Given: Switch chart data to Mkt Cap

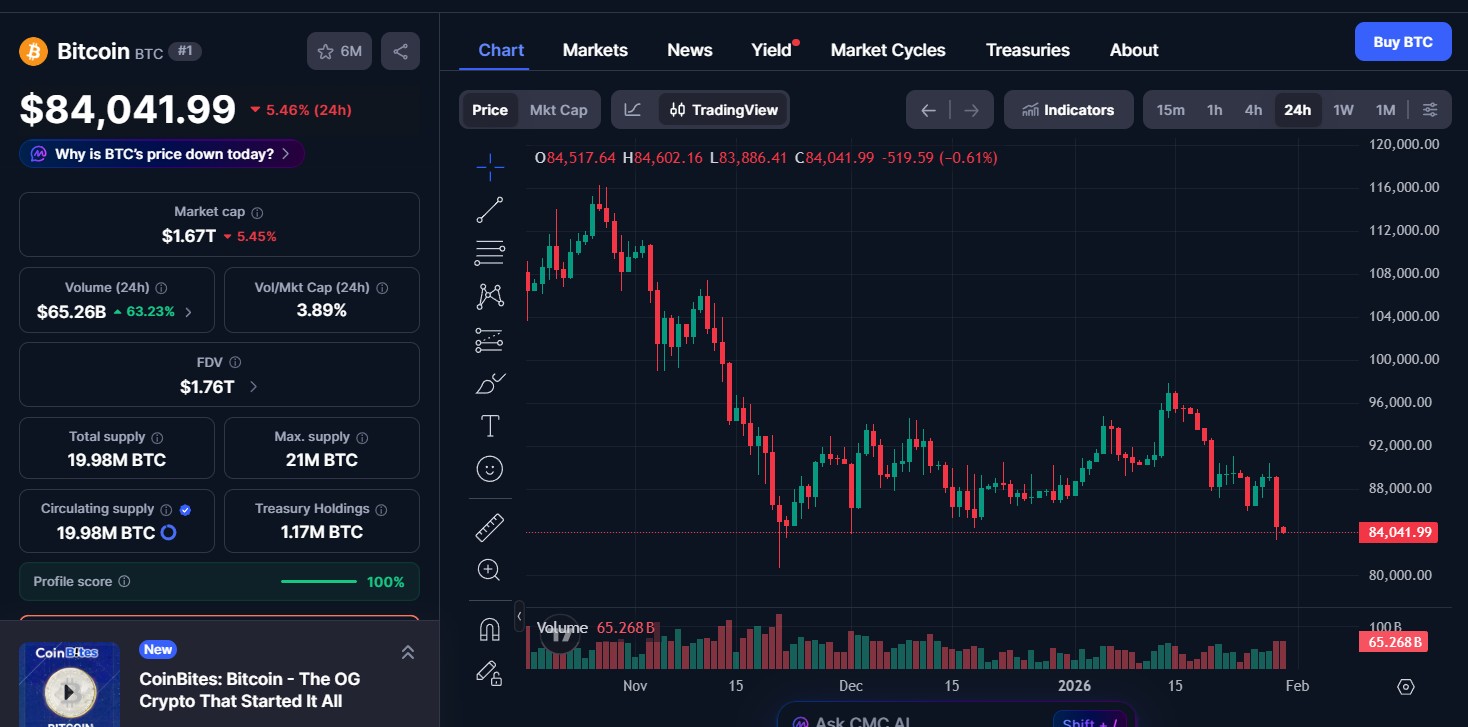Looking at the screenshot, I should pyautogui.click(x=558, y=109).
